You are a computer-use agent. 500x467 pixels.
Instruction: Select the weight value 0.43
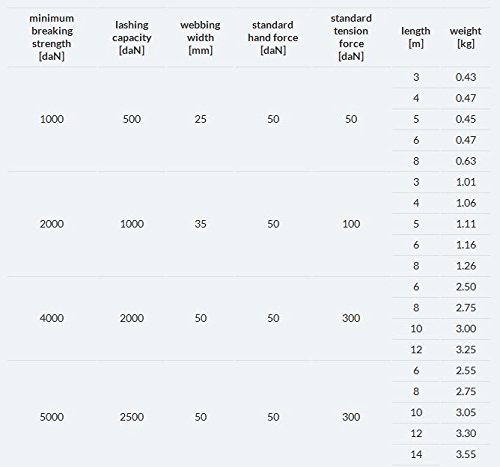[466, 77]
